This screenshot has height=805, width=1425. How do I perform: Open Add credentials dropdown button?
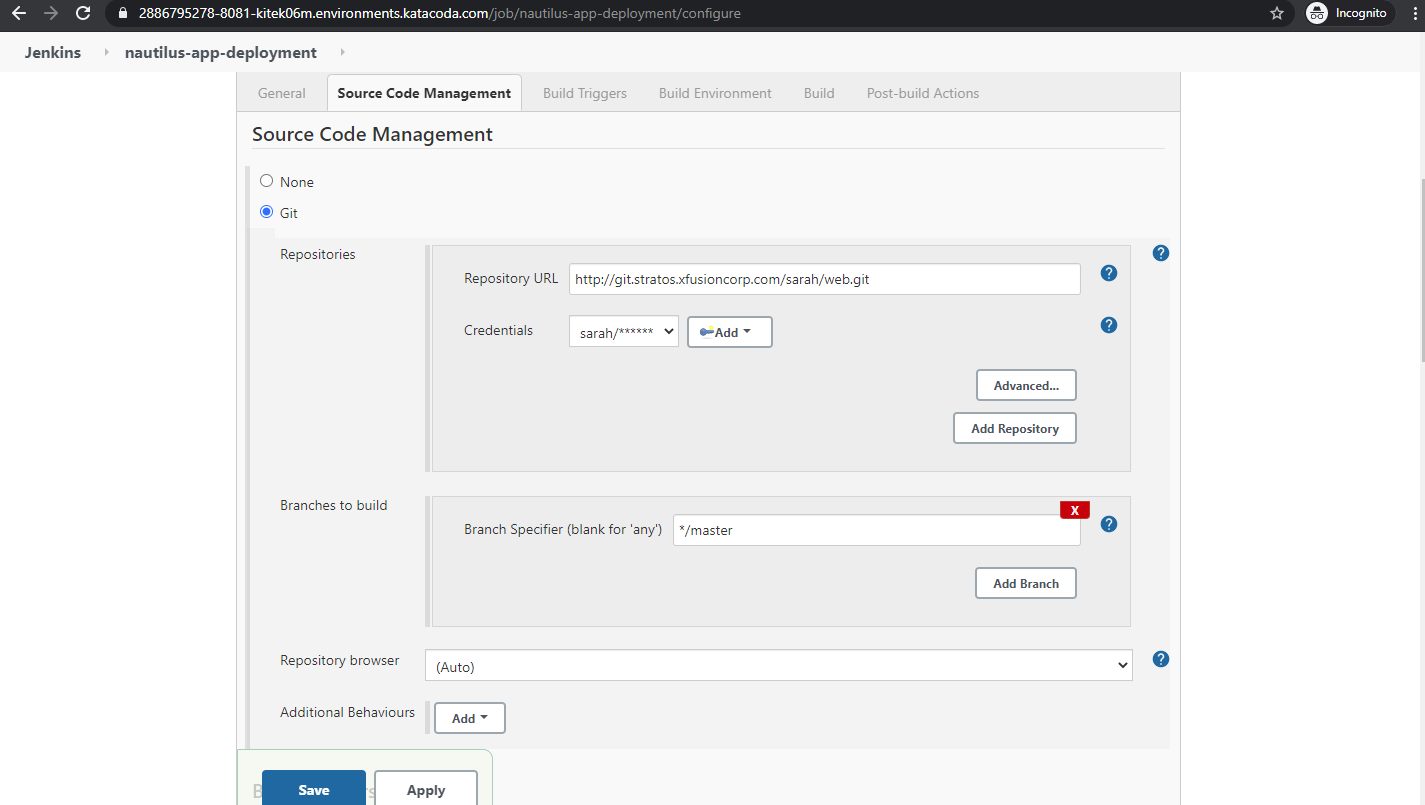(x=729, y=332)
